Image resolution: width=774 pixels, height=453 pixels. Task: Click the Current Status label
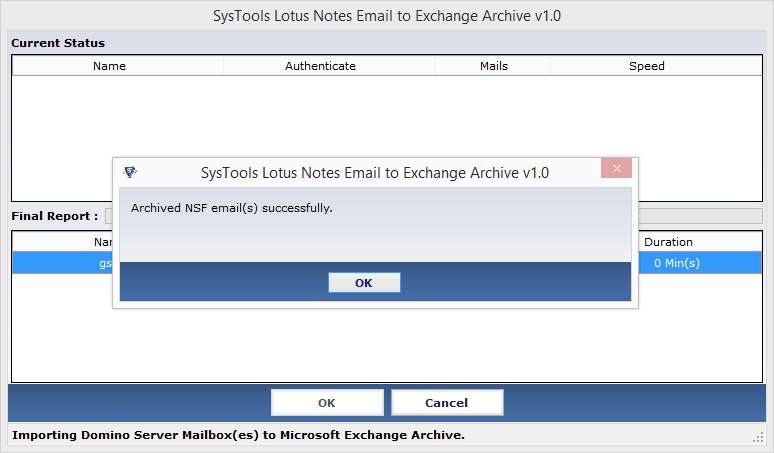point(58,43)
